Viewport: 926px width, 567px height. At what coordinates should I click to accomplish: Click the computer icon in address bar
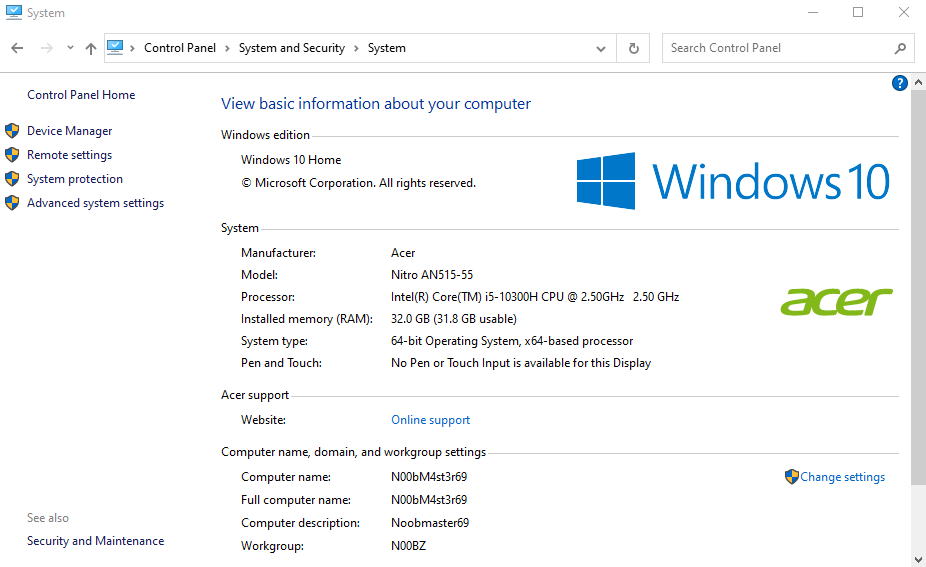[x=115, y=47]
